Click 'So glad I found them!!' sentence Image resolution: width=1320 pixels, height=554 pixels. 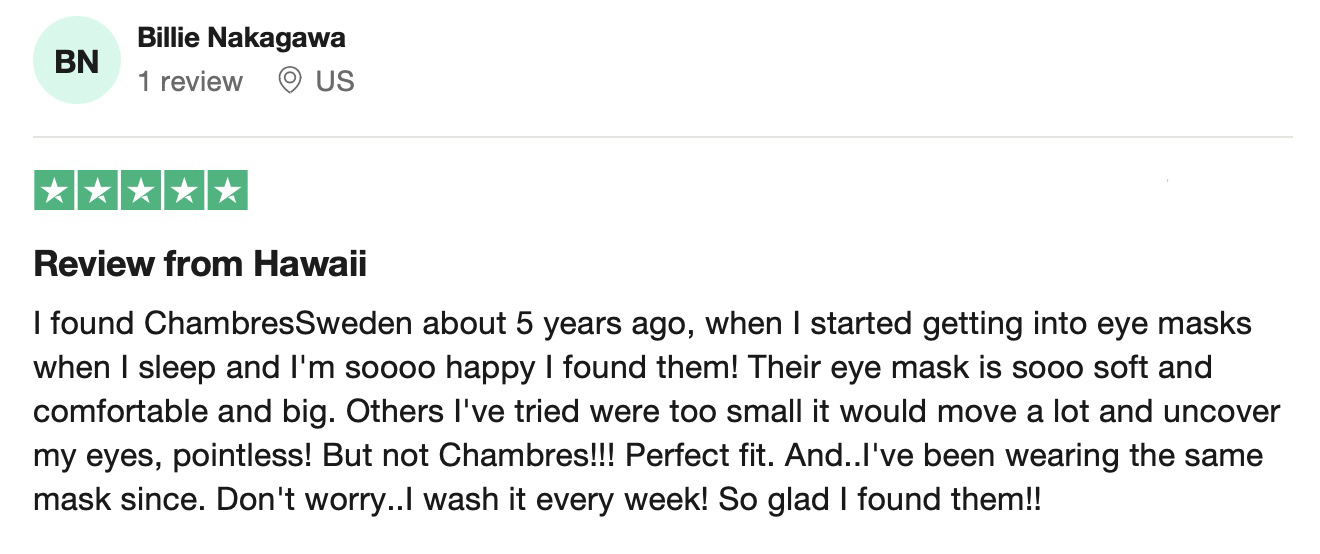(x=879, y=500)
